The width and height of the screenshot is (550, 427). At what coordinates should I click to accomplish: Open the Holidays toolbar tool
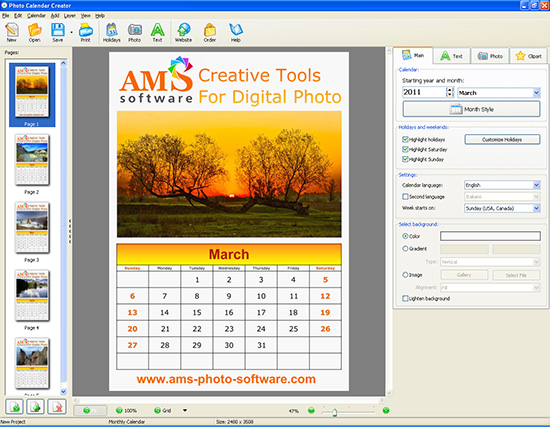(x=112, y=32)
